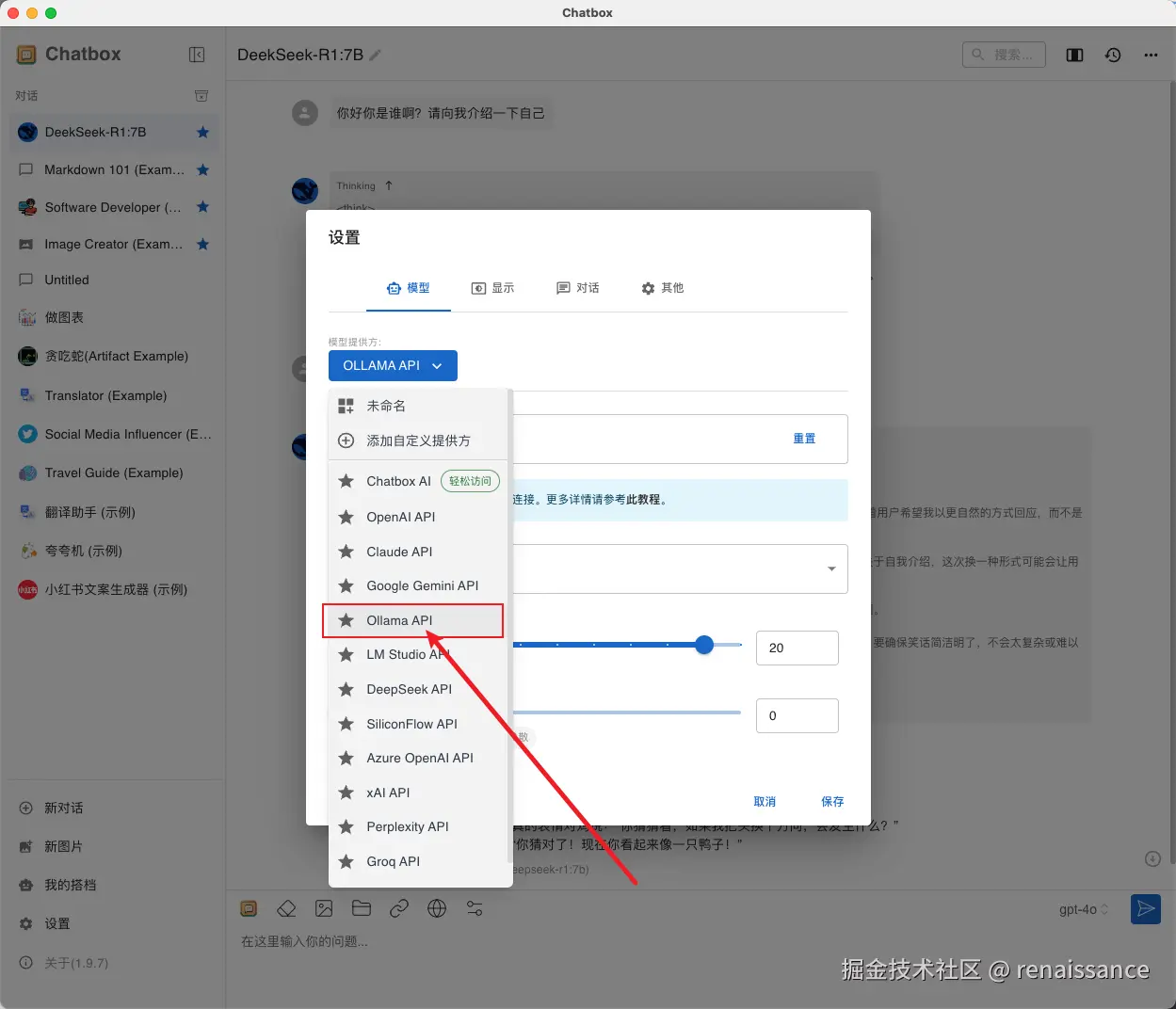This screenshot has height=1009, width=1176.
Task: Collapse the Chatbox sidebar panel icon
Action: tap(197, 55)
